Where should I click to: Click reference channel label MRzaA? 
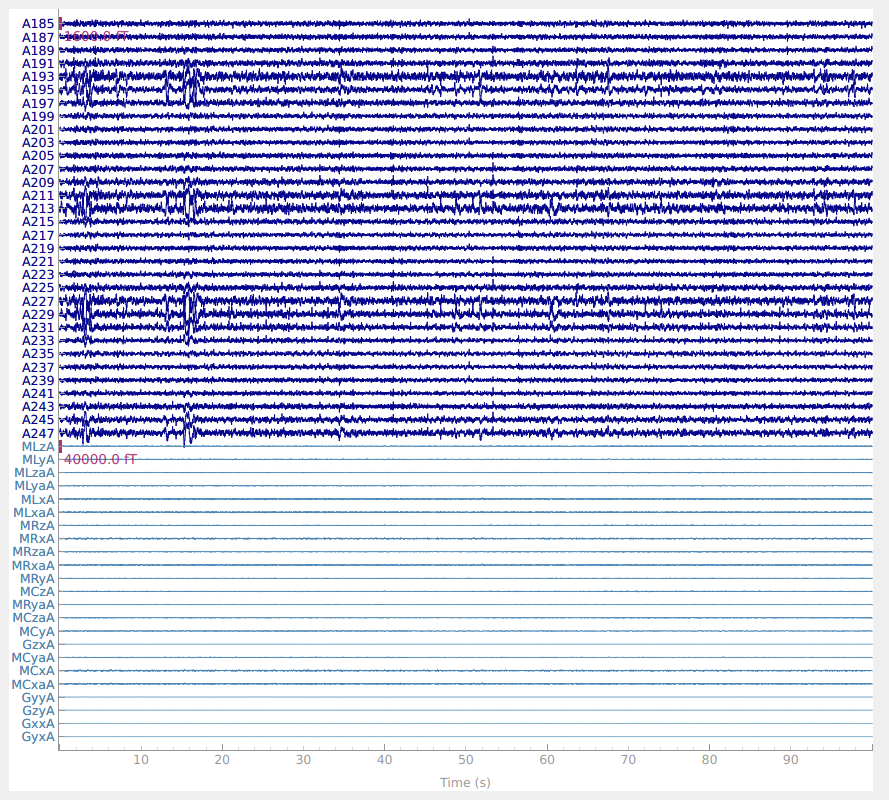33,552
